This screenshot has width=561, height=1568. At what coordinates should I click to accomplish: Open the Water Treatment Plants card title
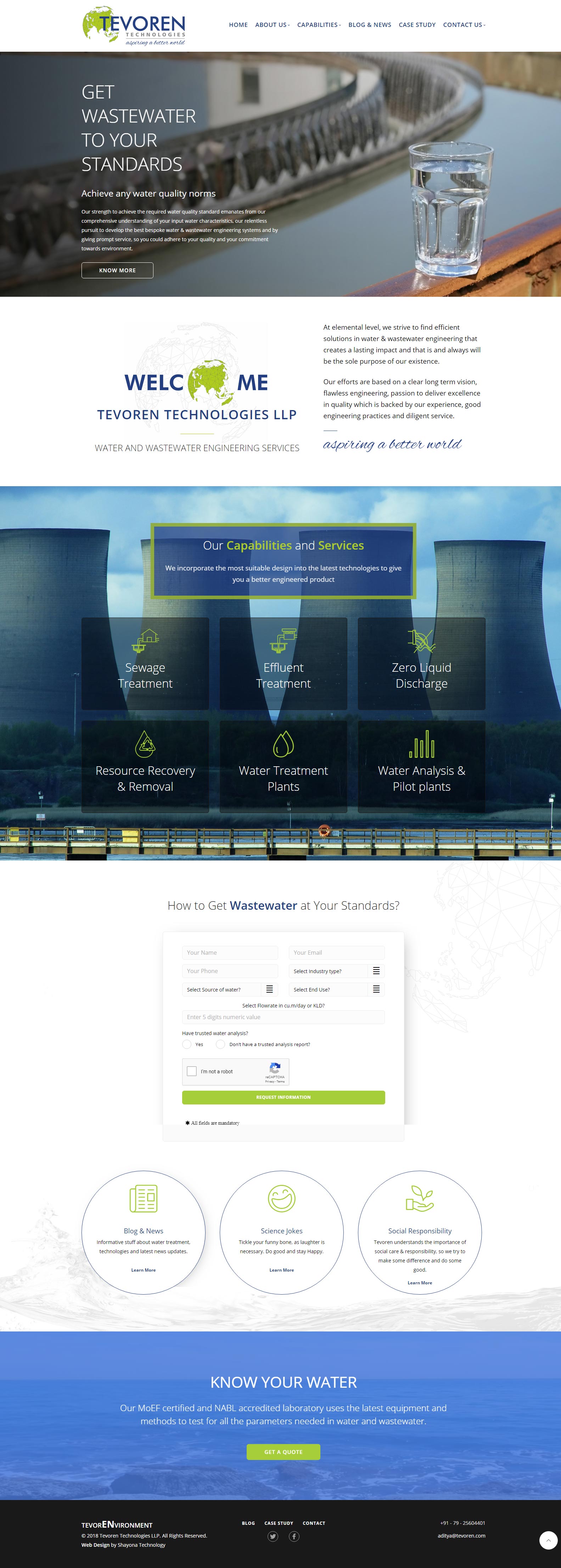point(283,779)
